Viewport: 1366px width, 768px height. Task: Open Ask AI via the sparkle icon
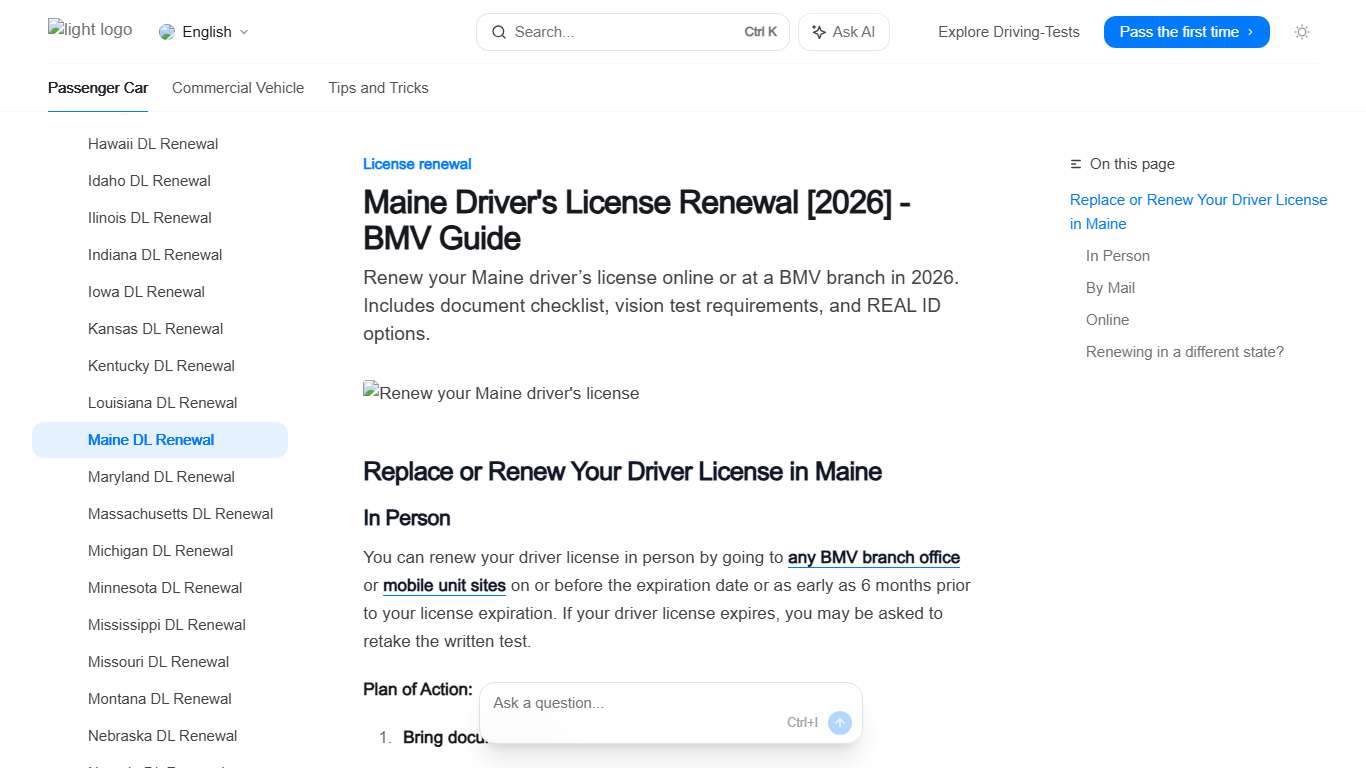(x=819, y=32)
